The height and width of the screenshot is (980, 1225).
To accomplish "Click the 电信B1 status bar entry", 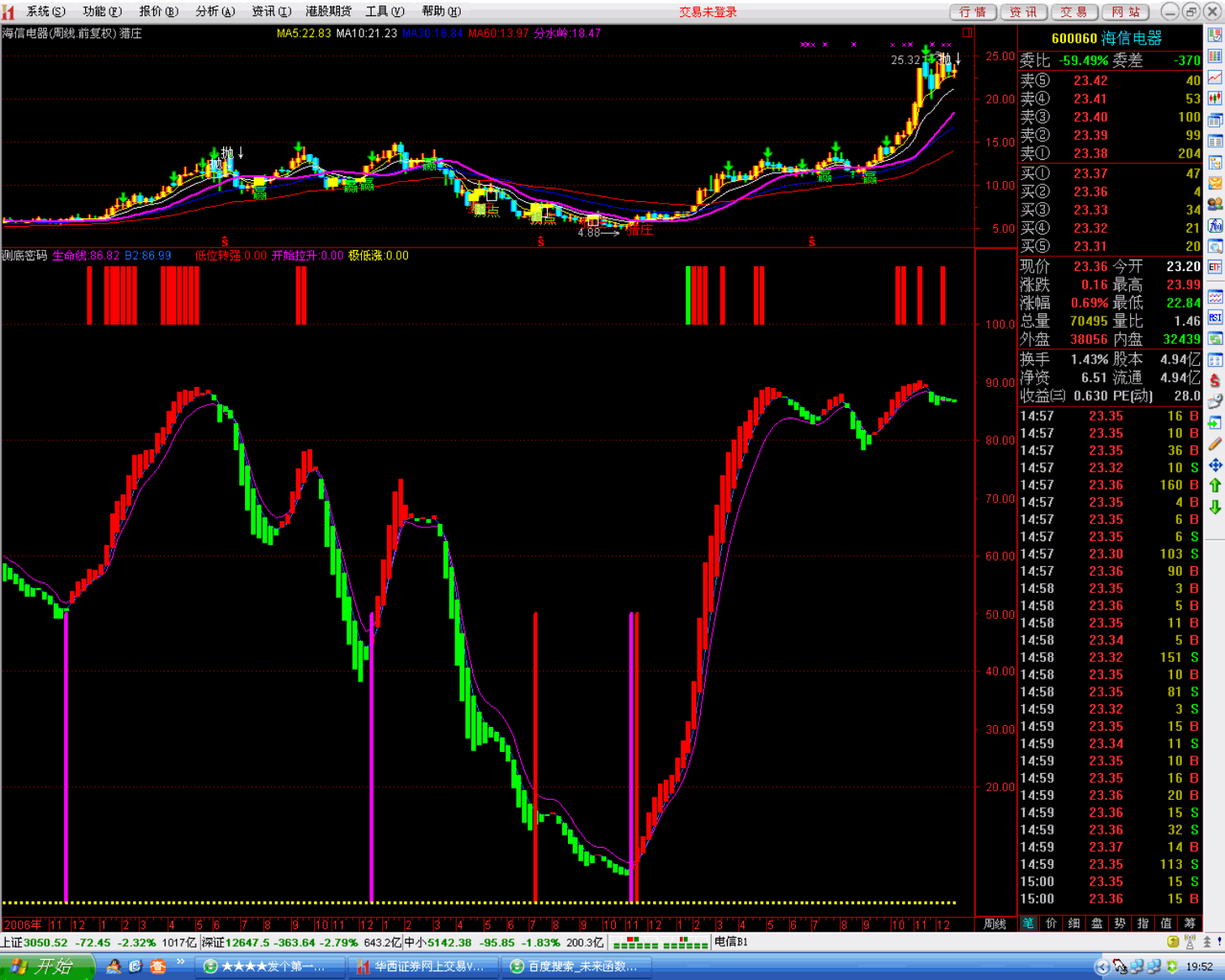I will point(731,942).
